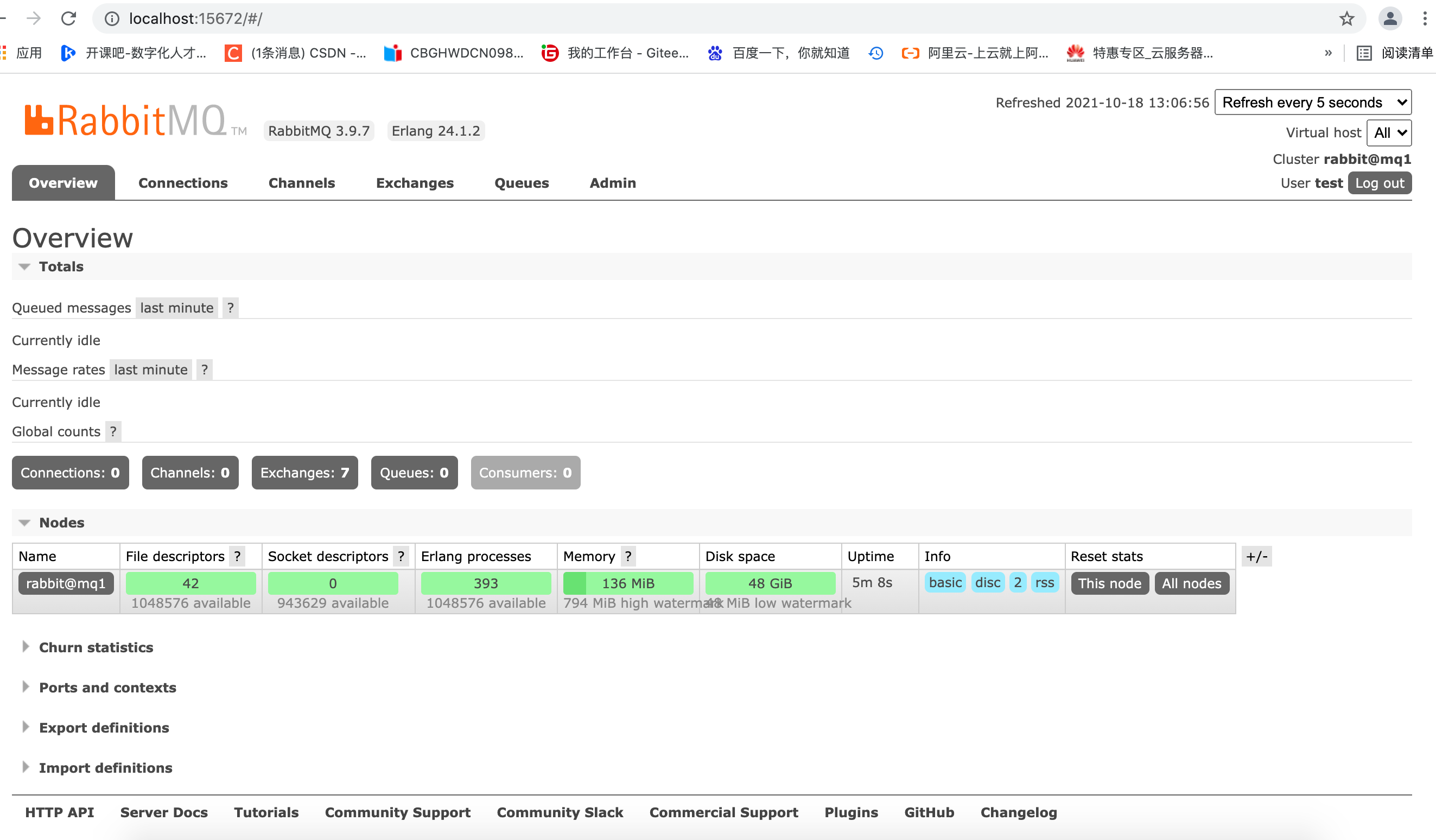Open the 阿里云 bookmark

[x=975, y=53]
